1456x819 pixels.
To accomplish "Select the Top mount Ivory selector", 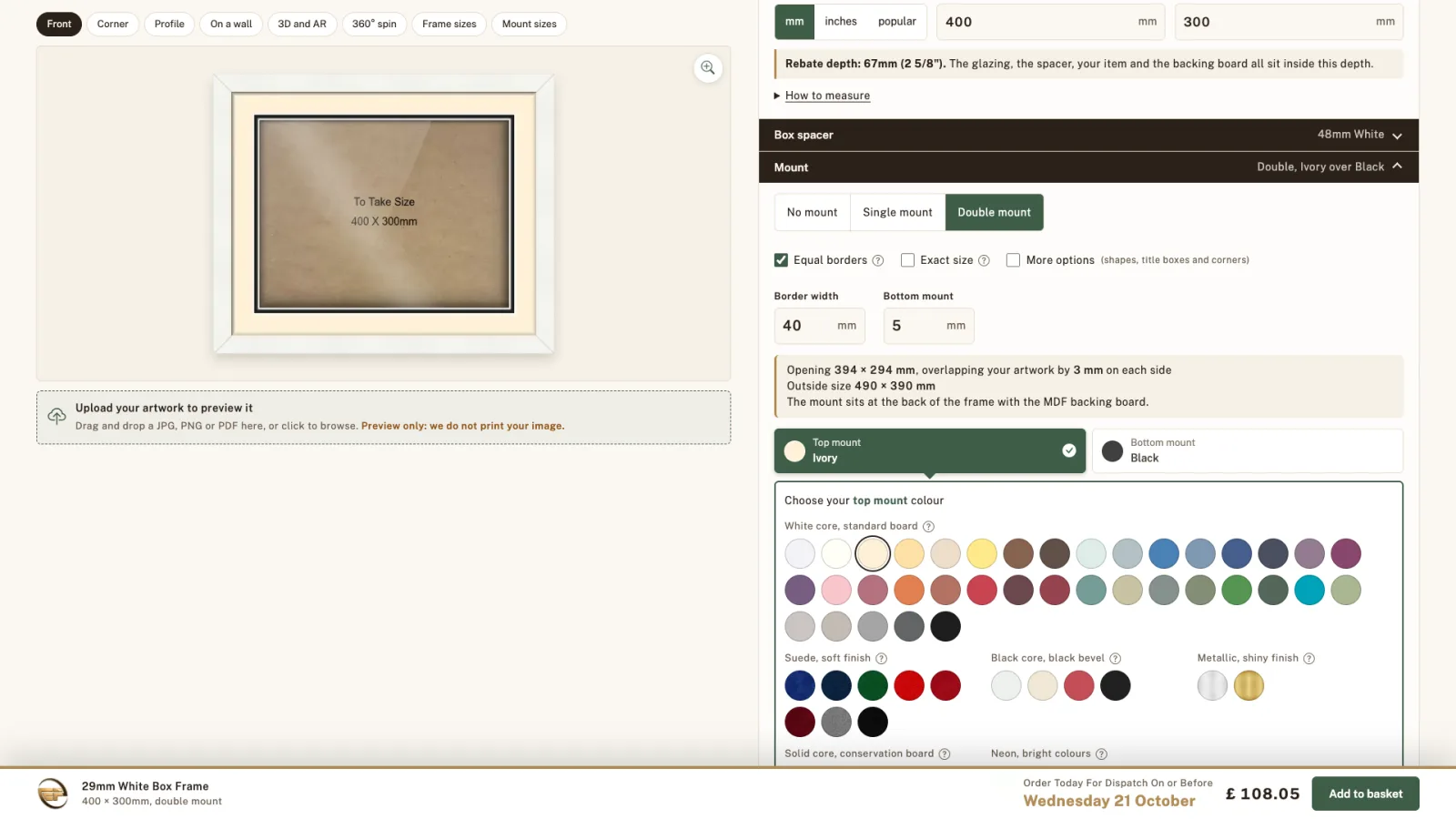I will click(x=930, y=450).
